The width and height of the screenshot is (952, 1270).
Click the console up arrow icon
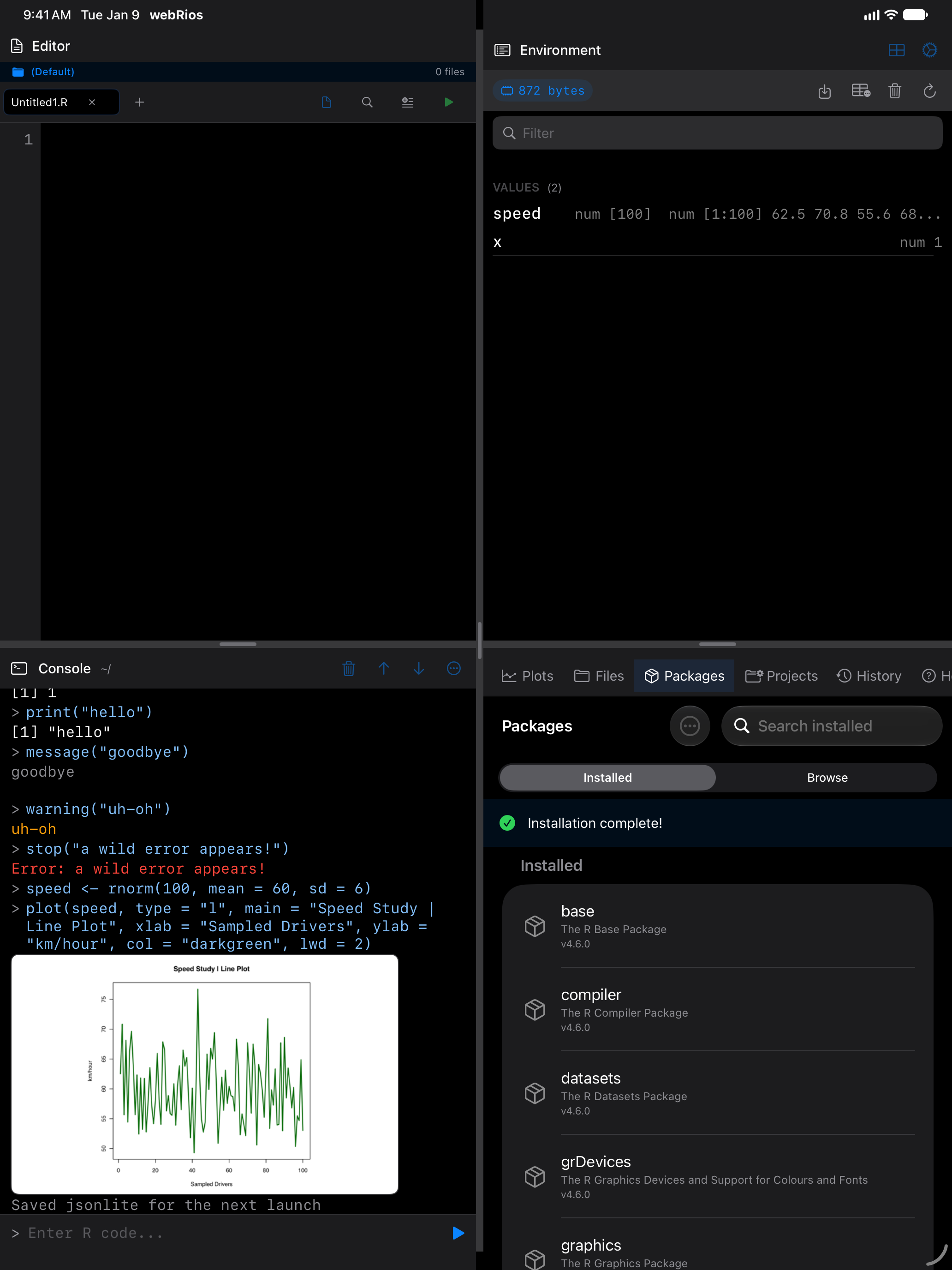click(x=384, y=668)
